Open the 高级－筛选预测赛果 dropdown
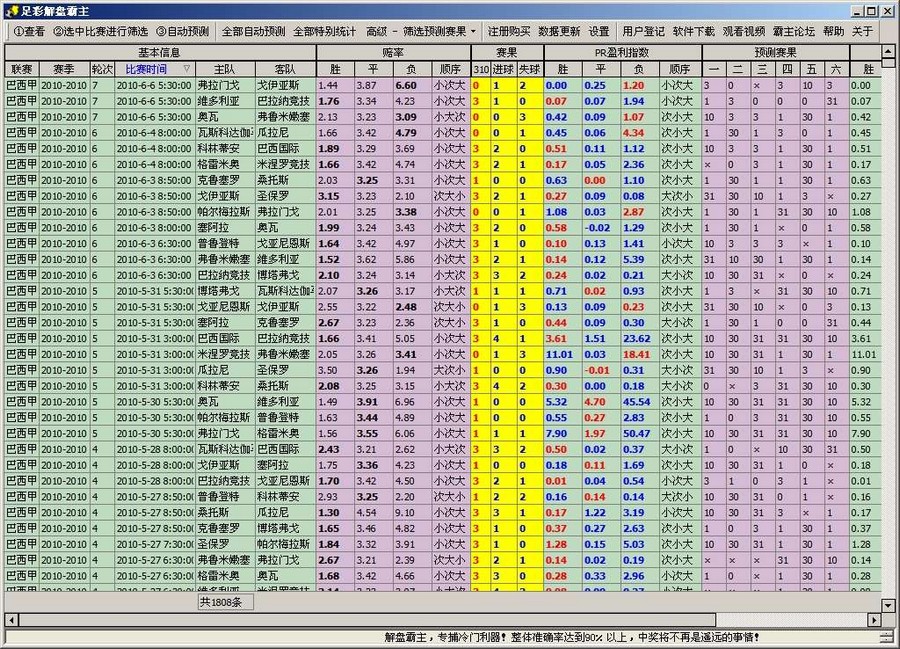Screen dimensions: 900x649 click(x=421, y=32)
